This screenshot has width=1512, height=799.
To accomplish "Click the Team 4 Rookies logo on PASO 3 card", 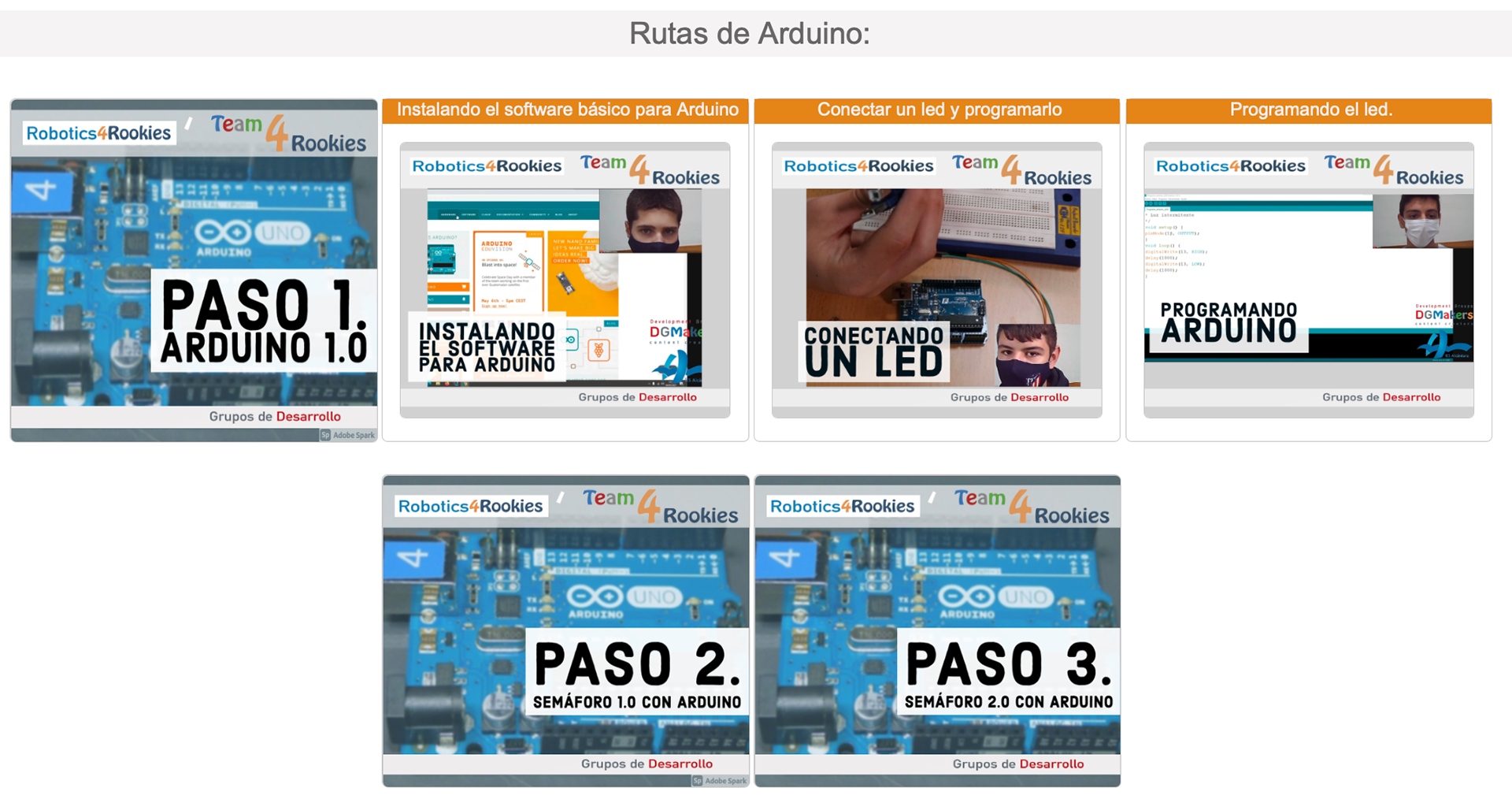I will coord(1032,507).
